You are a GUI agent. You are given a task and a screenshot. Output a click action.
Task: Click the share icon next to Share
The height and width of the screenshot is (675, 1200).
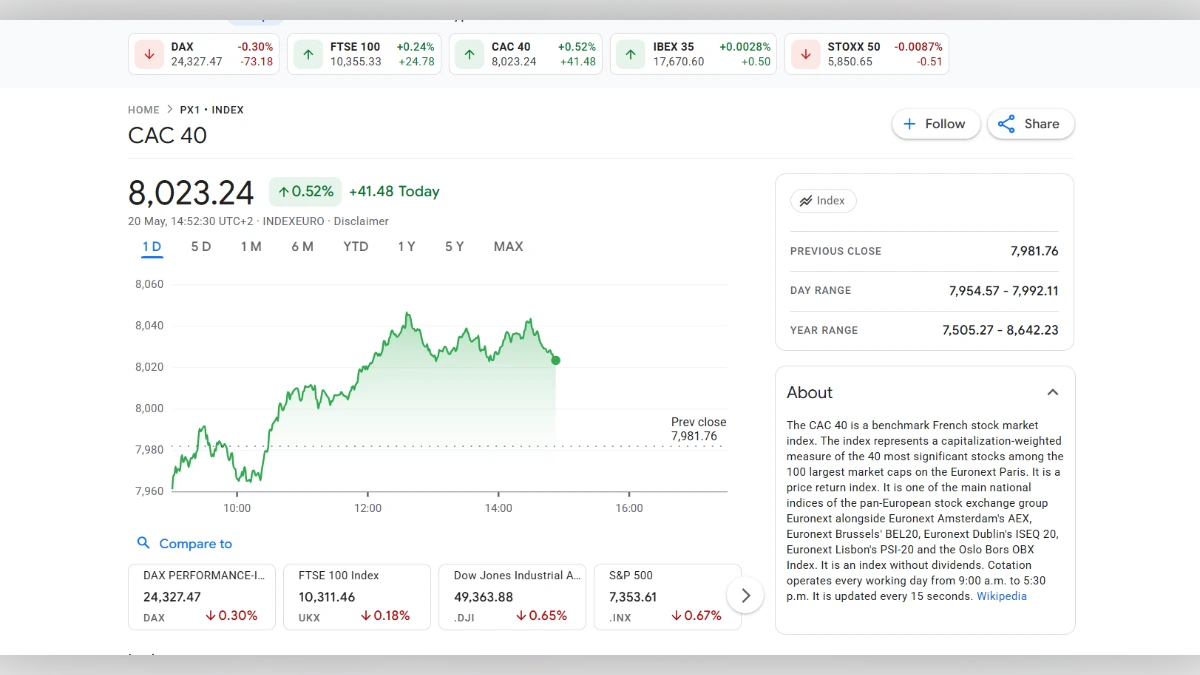click(1006, 124)
